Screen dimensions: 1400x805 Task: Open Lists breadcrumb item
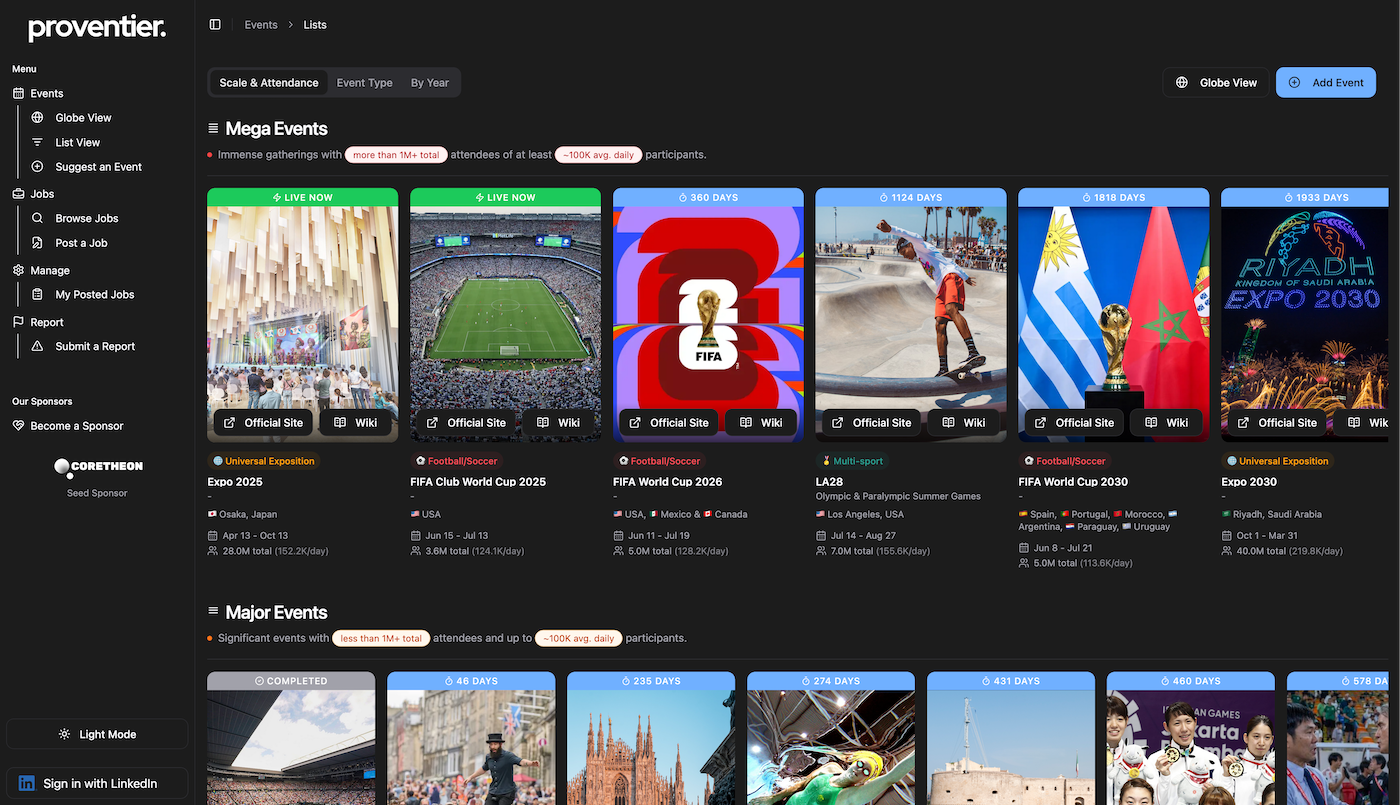[315, 25]
